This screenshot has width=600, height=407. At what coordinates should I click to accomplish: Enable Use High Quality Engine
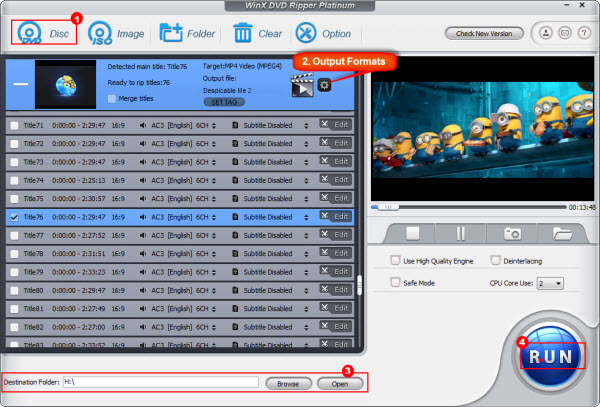pyautogui.click(x=395, y=260)
